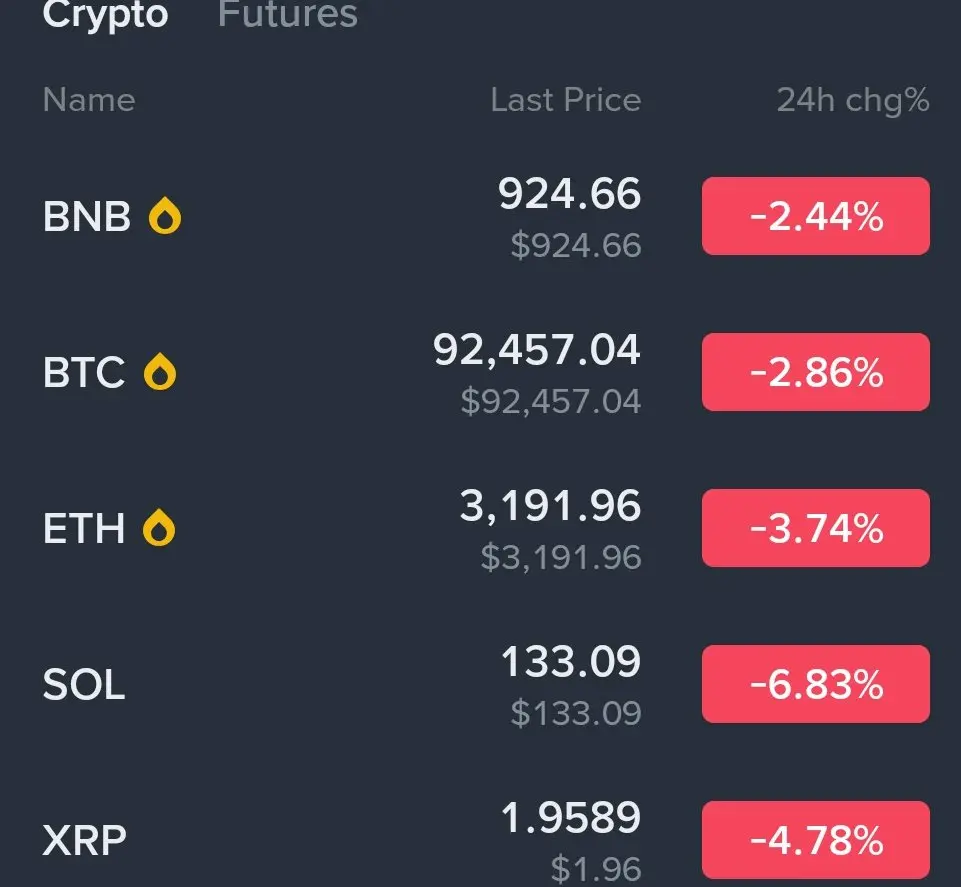The width and height of the screenshot is (961, 887).
Task: Toggle BTC -2.86% change badge
Action: point(816,372)
